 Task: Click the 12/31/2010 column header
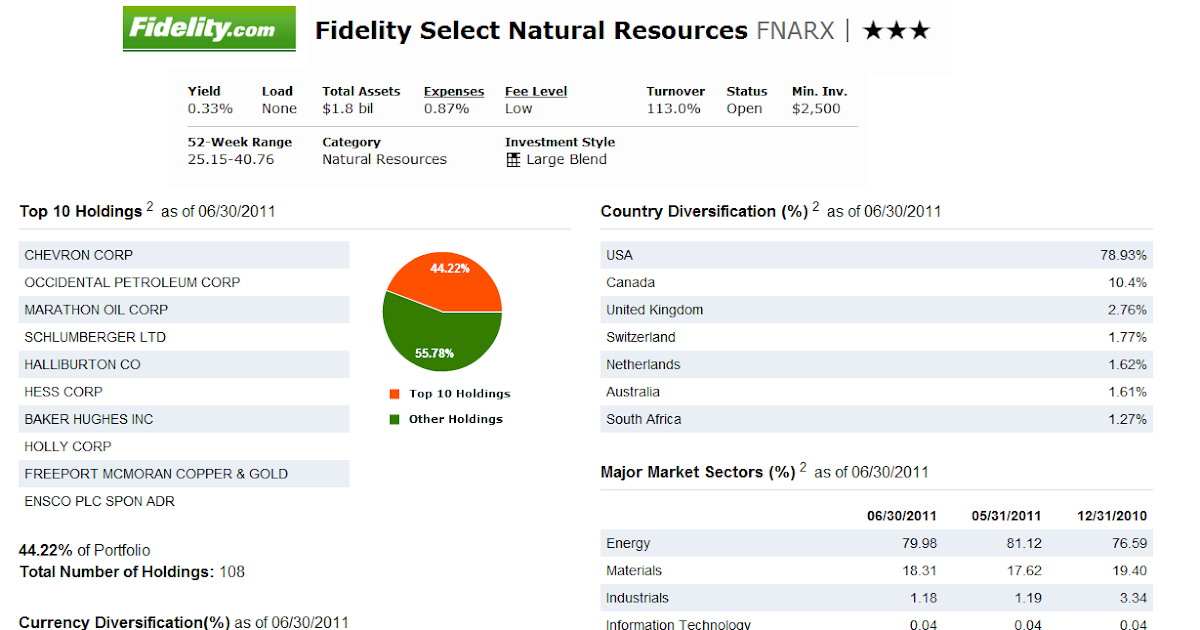point(1113,516)
